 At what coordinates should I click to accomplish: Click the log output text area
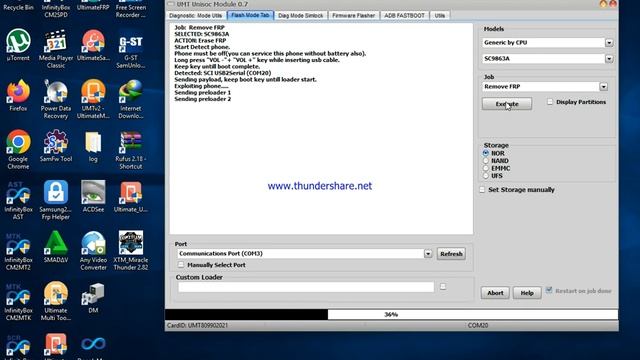[321, 129]
